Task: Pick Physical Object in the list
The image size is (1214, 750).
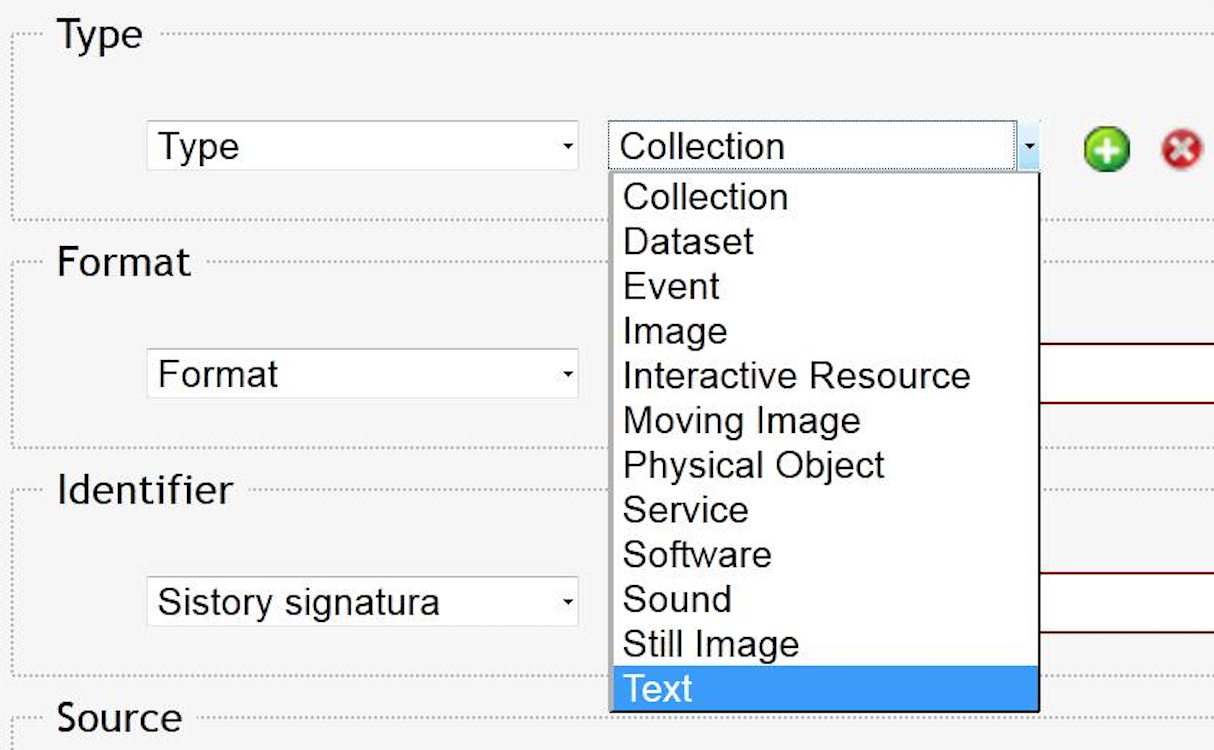Action: point(753,465)
